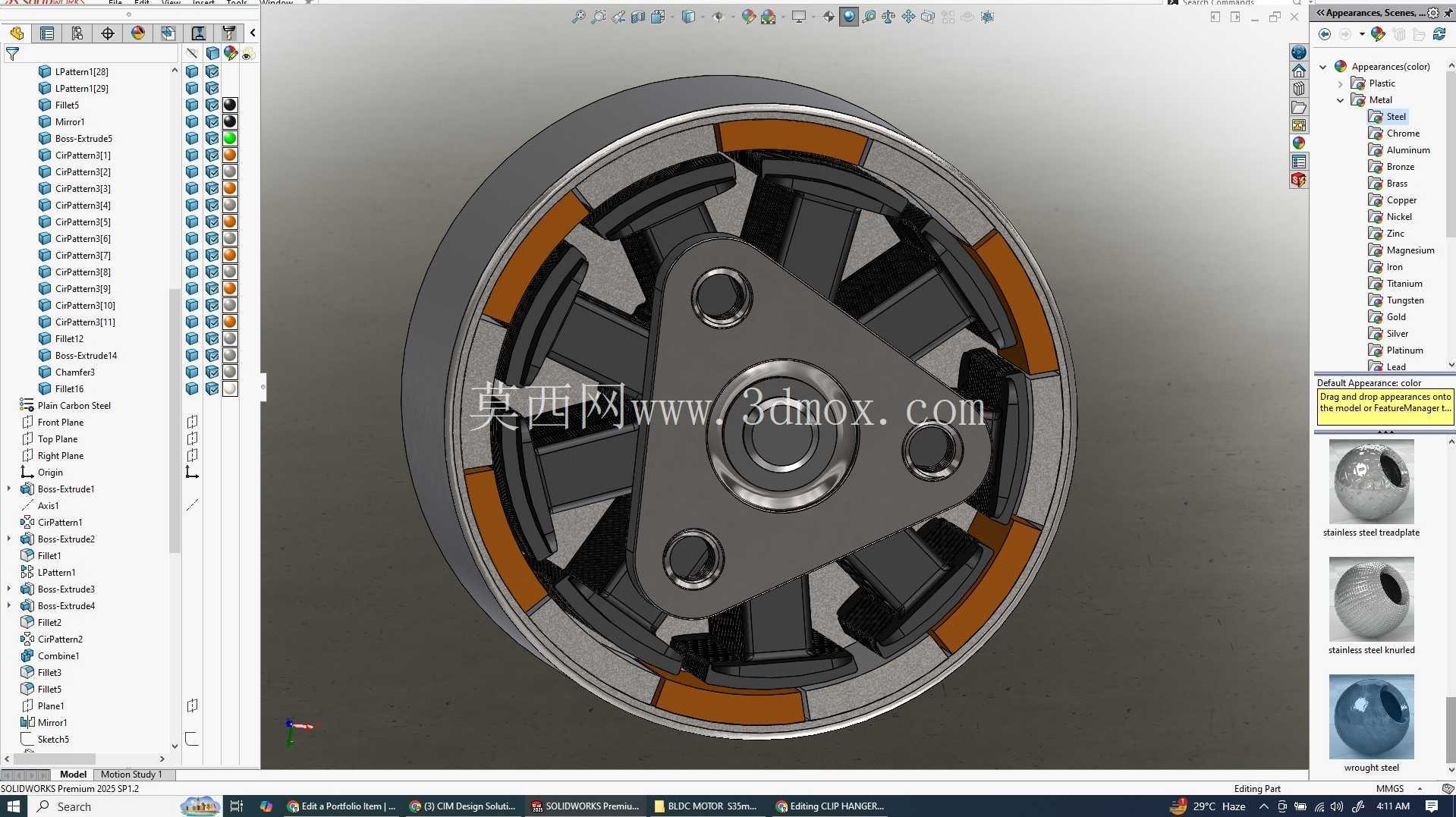The height and width of the screenshot is (817, 1456).
Task: Select the stainless steel treadplate thumbnail
Action: click(x=1371, y=482)
